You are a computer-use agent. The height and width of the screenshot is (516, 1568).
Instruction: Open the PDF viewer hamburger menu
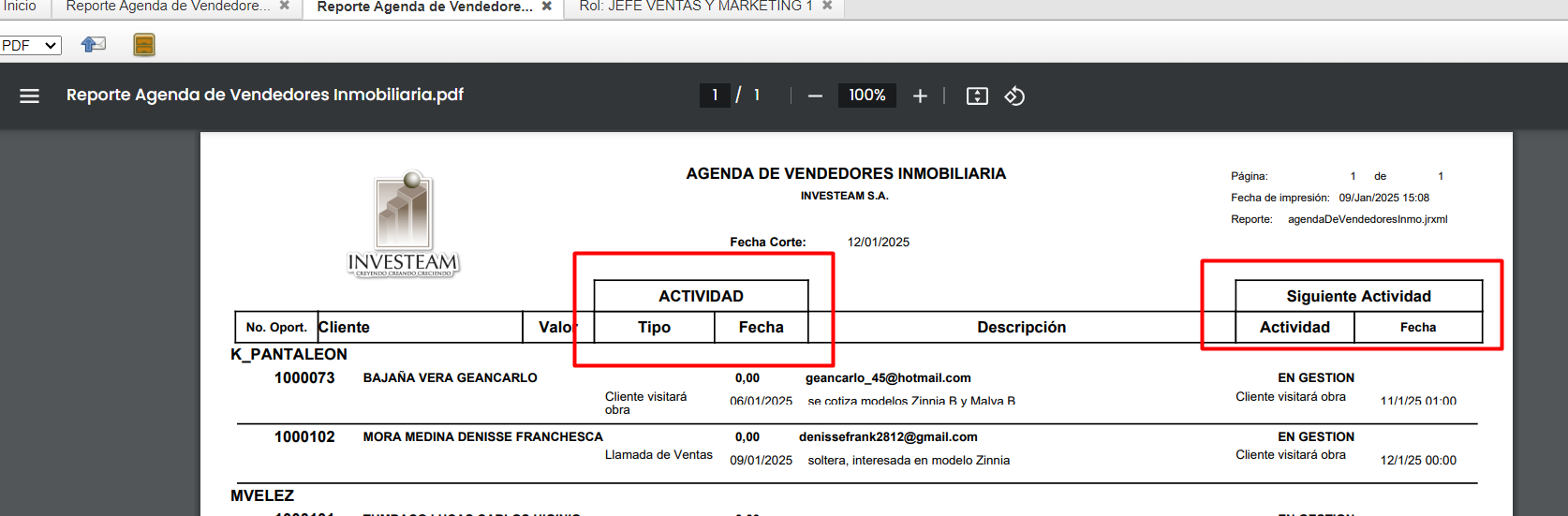(x=29, y=96)
